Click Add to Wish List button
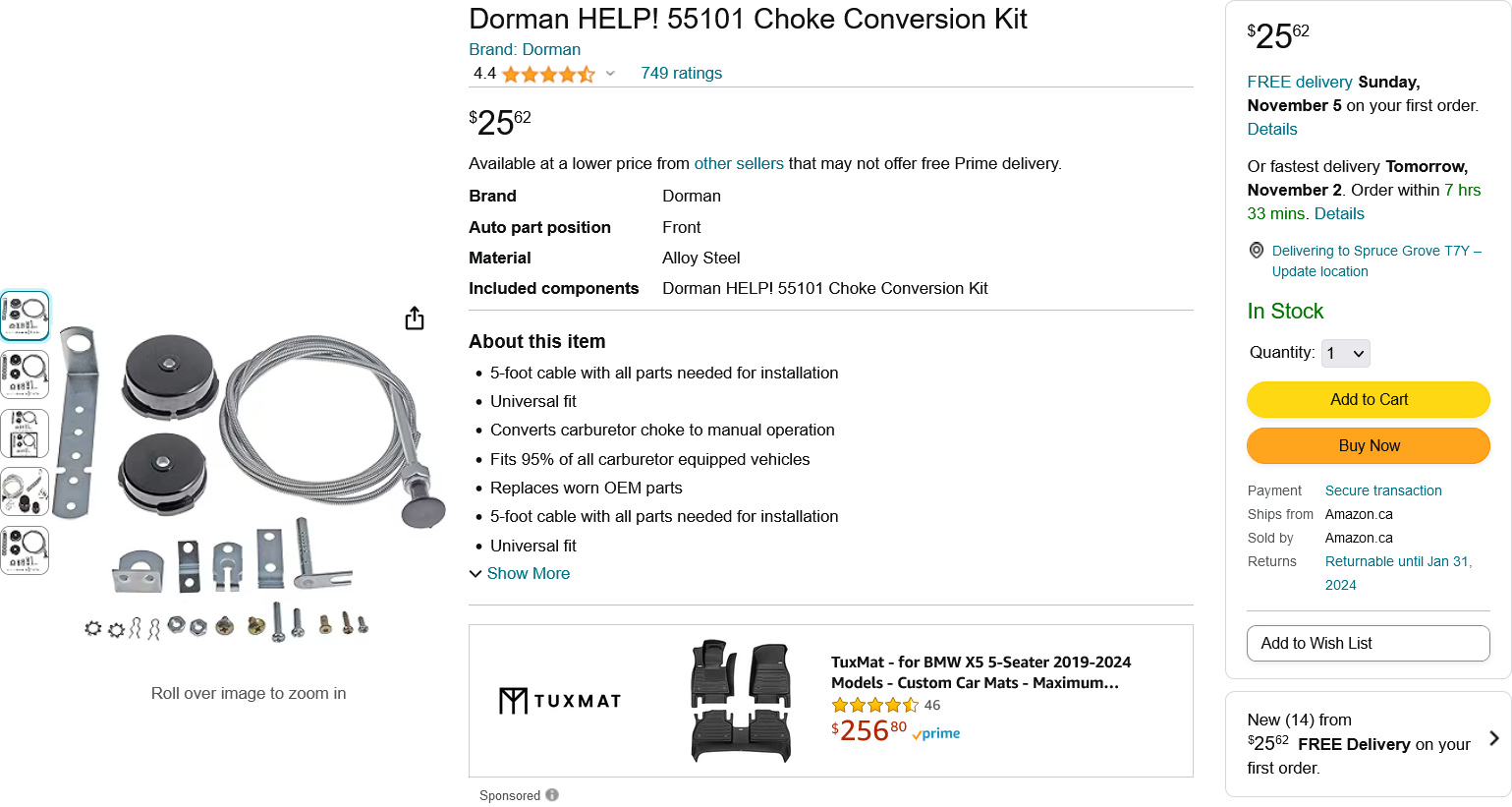This screenshot has width=1512, height=807. click(1368, 643)
